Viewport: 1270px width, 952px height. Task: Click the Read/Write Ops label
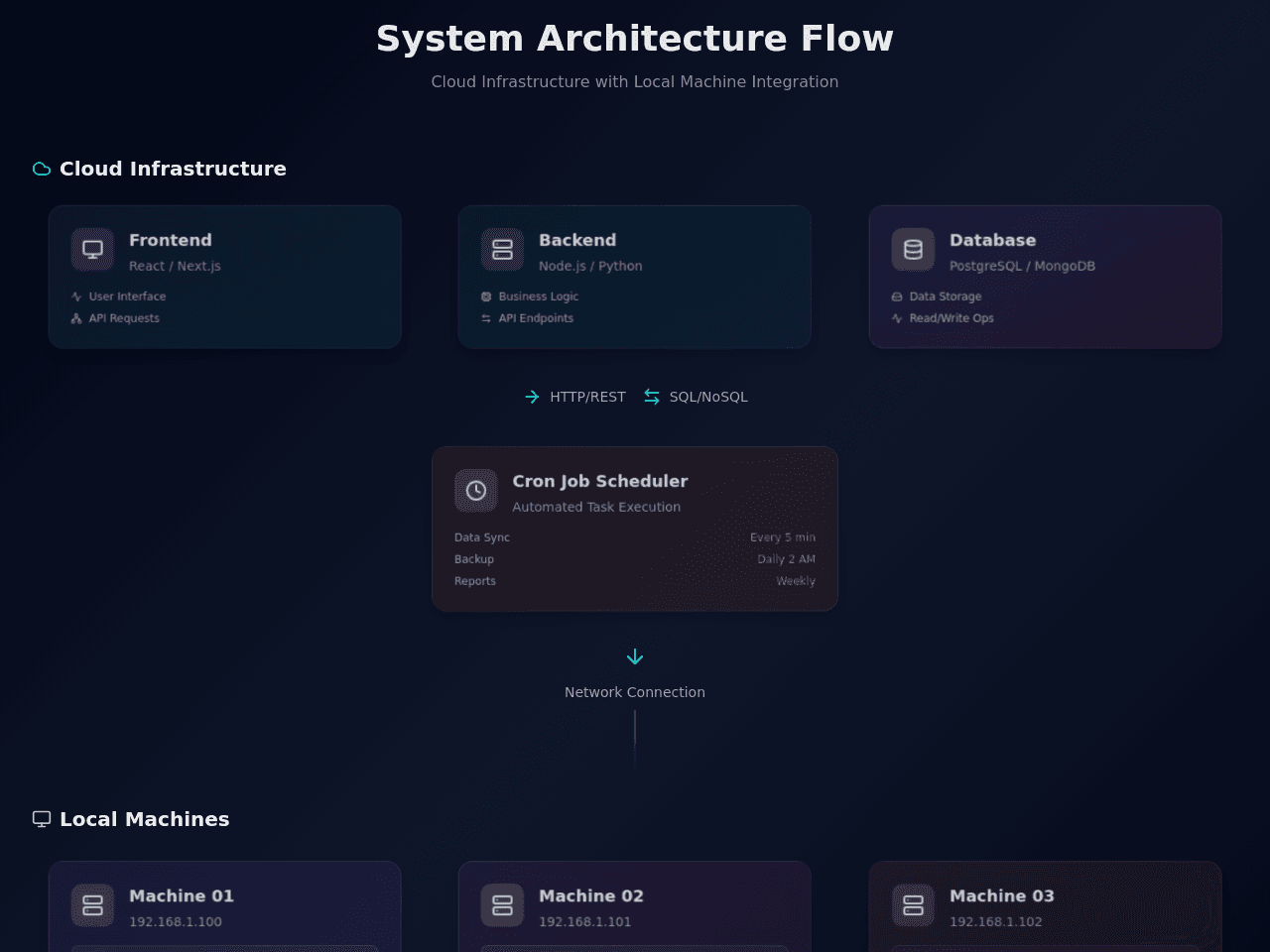coord(952,318)
